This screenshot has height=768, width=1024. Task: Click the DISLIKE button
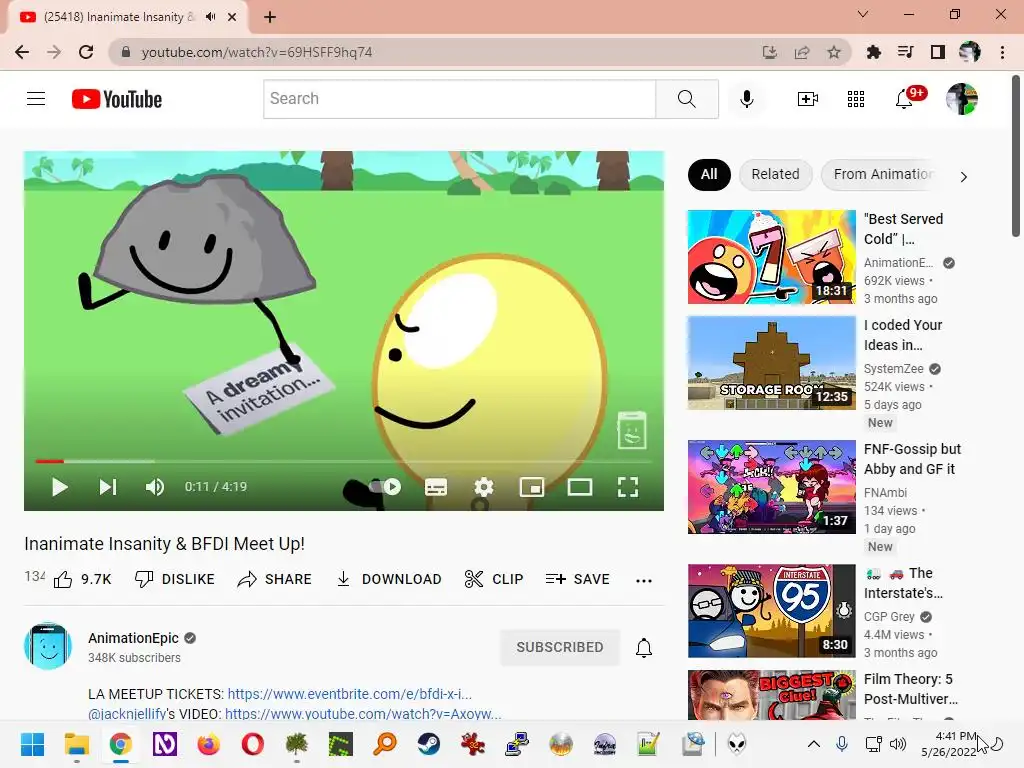point(174,579)
